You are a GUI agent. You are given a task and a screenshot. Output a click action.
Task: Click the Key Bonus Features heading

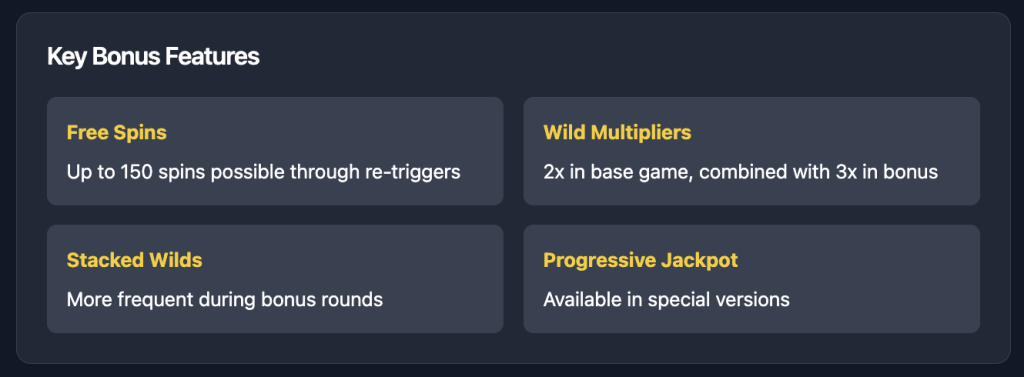[153, 57]
